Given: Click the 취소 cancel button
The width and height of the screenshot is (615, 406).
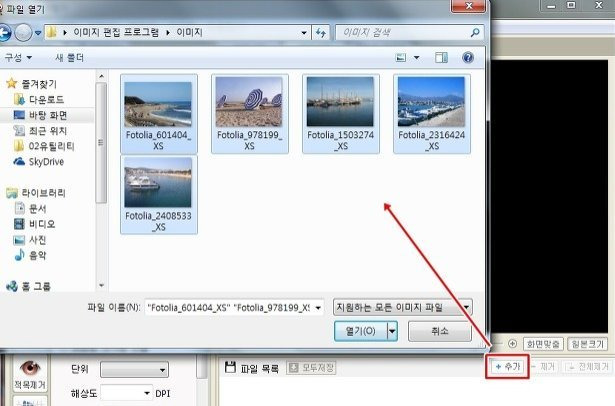Looking at the screenshot, I should click(440, 331).
